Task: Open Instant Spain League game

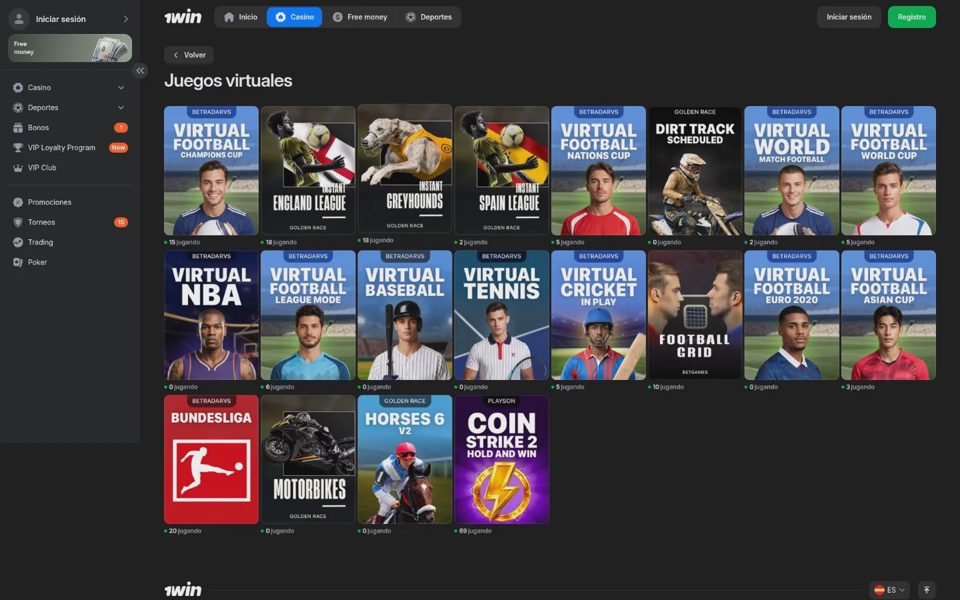Action: [x=501, y=171]
